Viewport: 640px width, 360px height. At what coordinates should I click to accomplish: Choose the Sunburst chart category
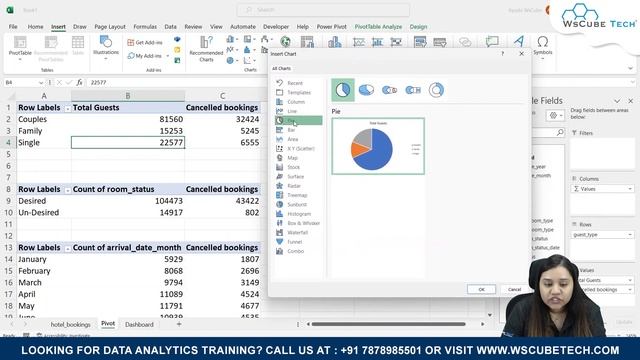pos(297,205)
